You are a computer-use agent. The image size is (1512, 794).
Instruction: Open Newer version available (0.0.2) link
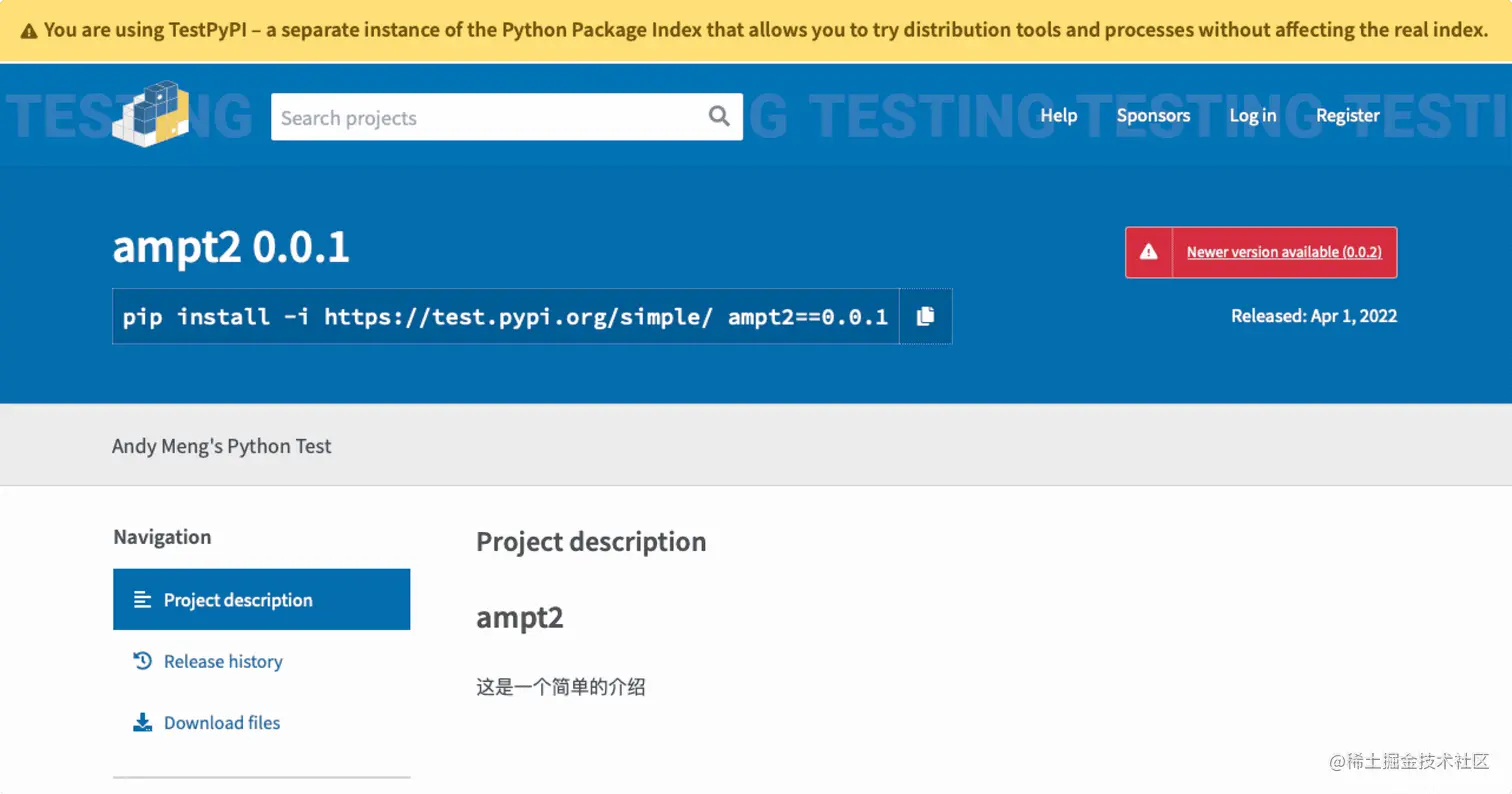(x=1283, y=252)
